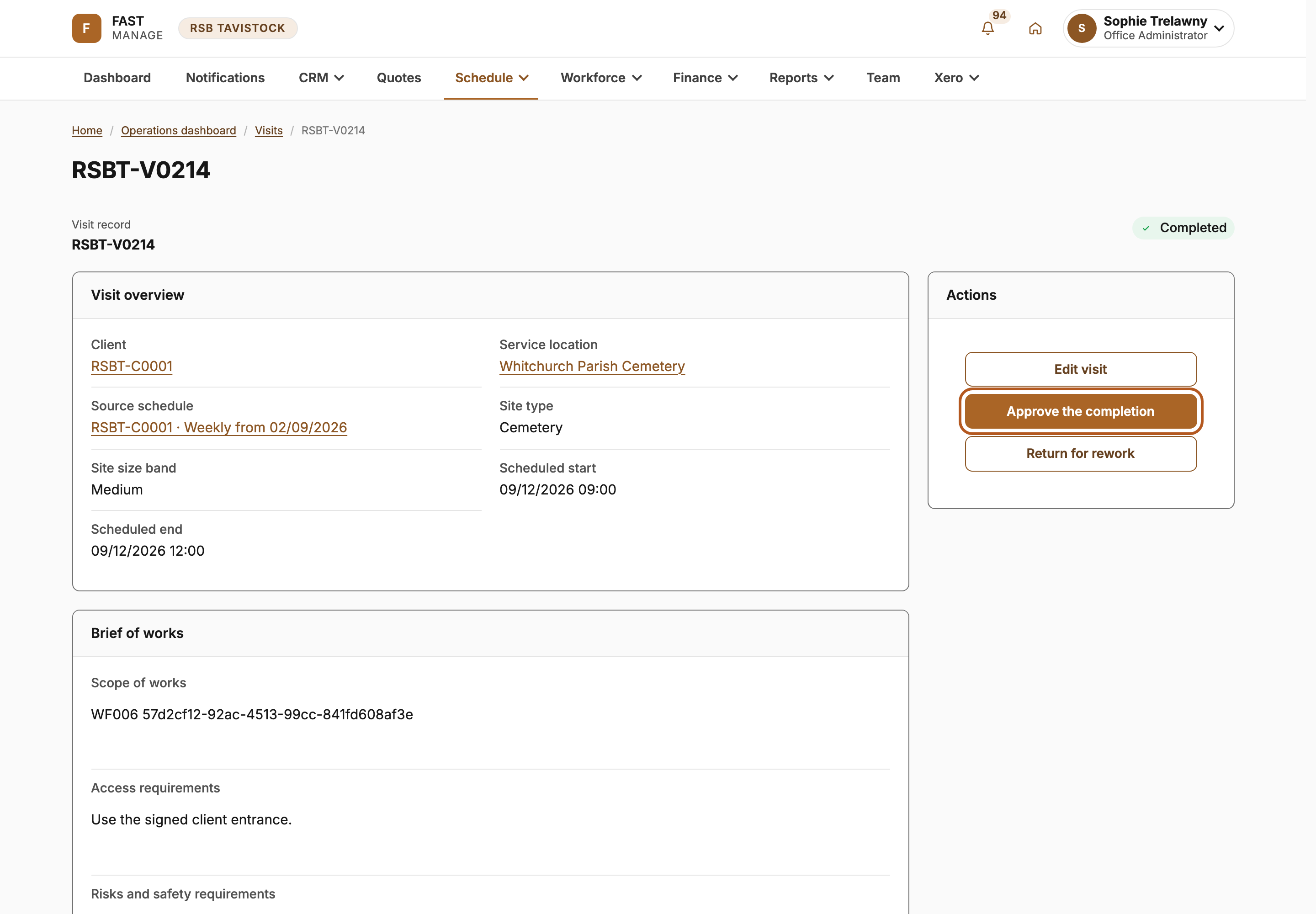
Task: Click the scheduled end value 09/12/2026 12:00
Action: 148,551
